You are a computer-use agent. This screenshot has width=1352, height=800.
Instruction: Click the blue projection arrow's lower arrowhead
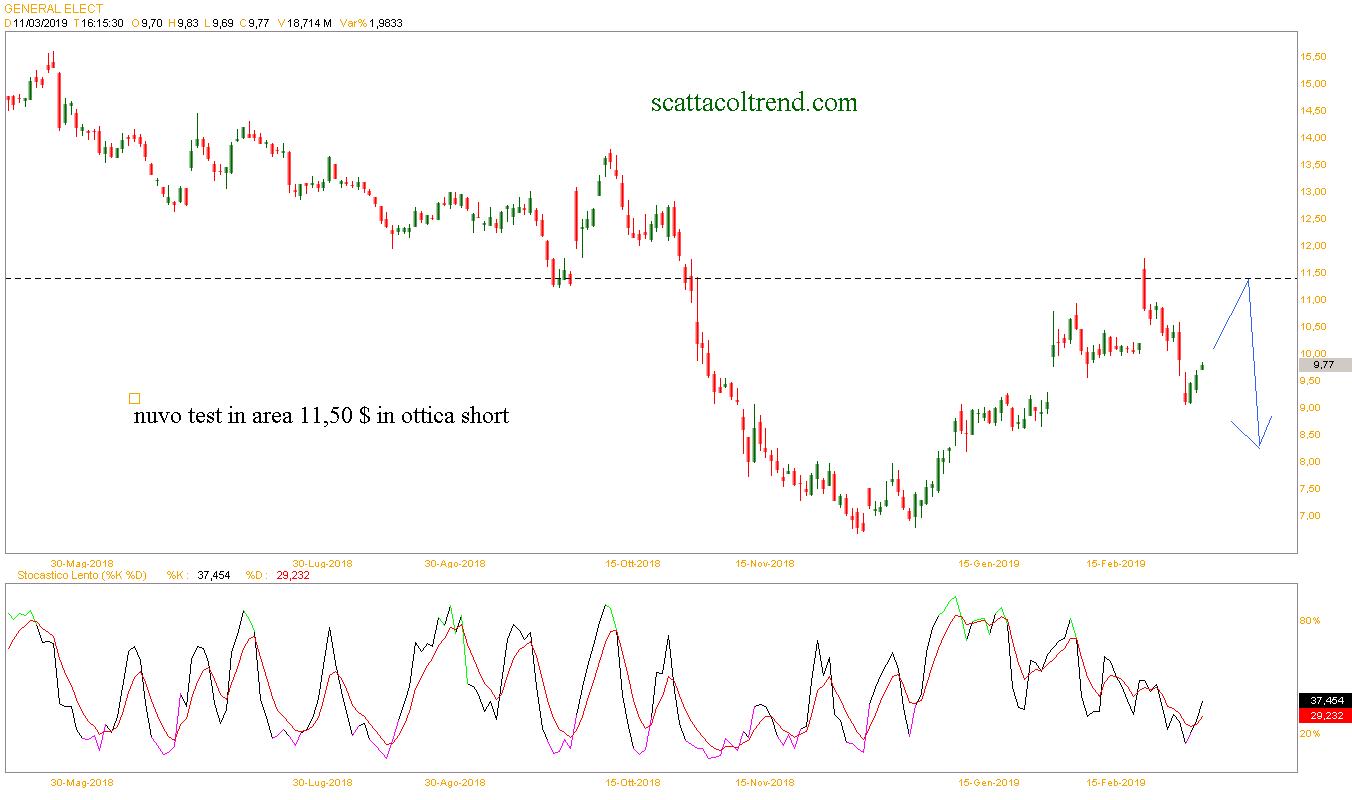pos(1258,442)
